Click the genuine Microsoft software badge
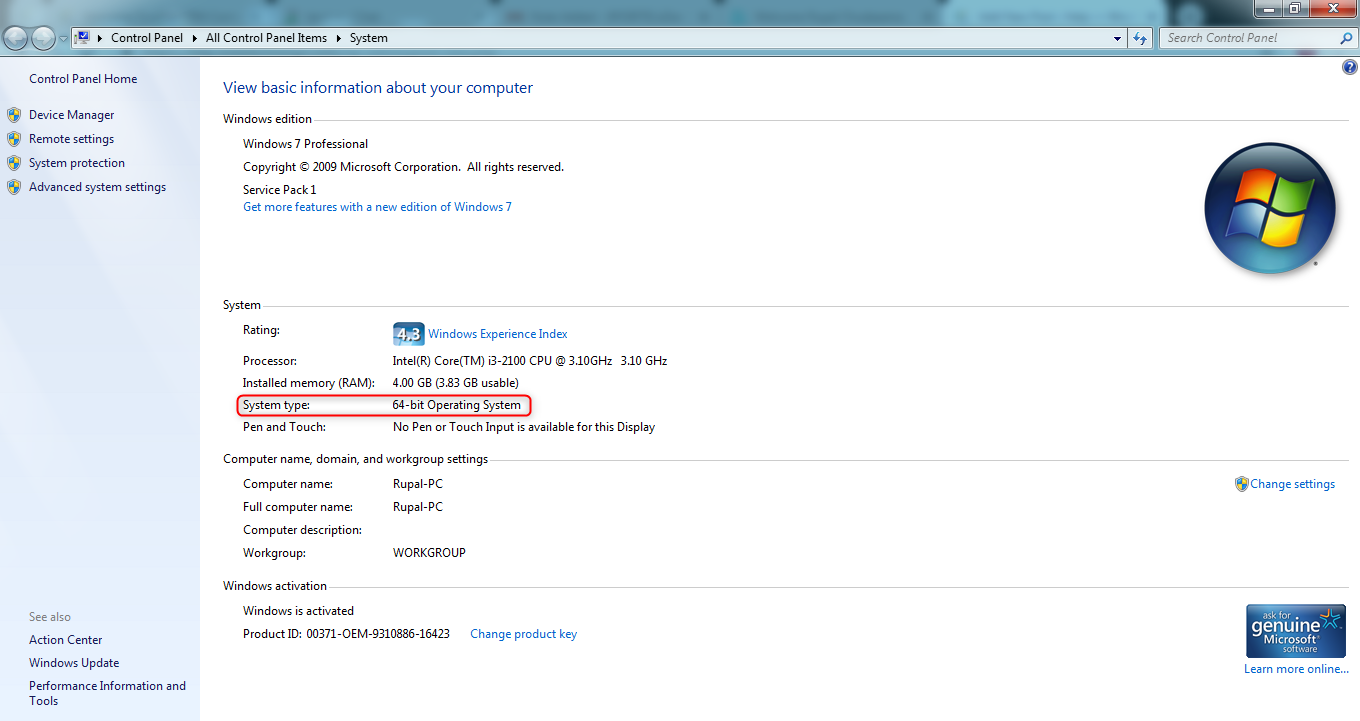Viewport: 1360px width, 721px height. (x=1295, y=631)
